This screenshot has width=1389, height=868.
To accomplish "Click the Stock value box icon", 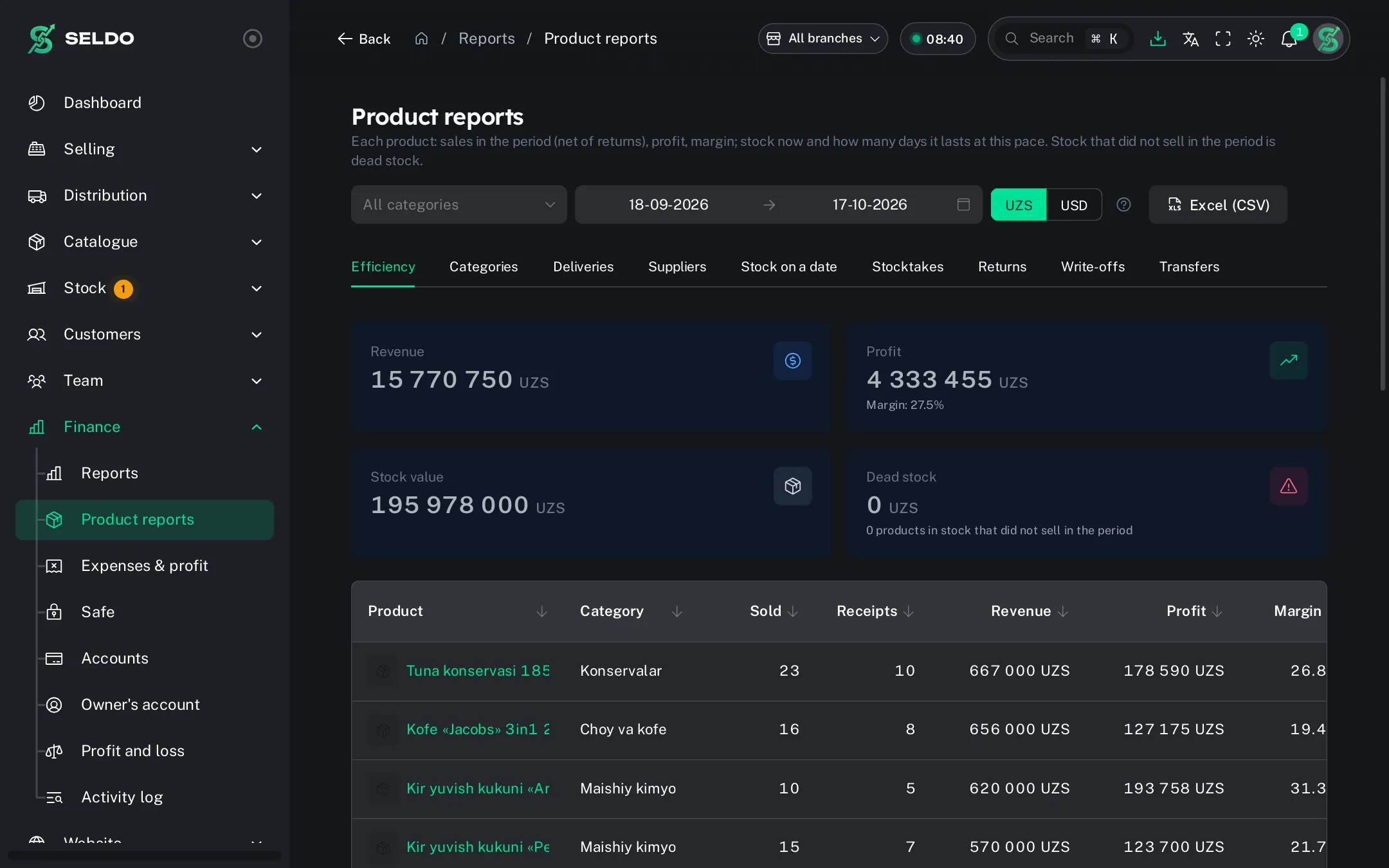I will pos(792,486).
